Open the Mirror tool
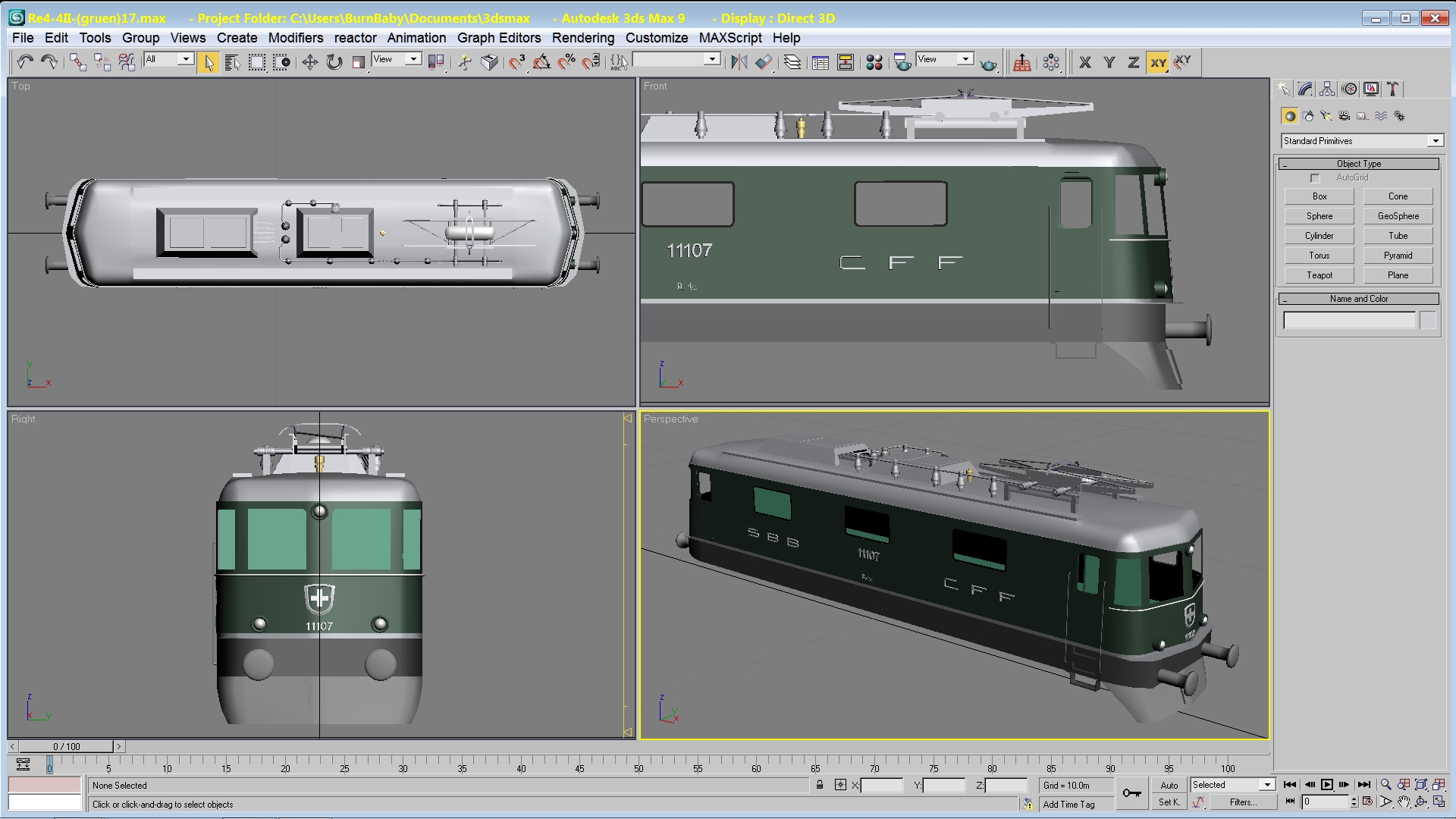This screenshot has height=819, width=1456. [x=739, y=62]
